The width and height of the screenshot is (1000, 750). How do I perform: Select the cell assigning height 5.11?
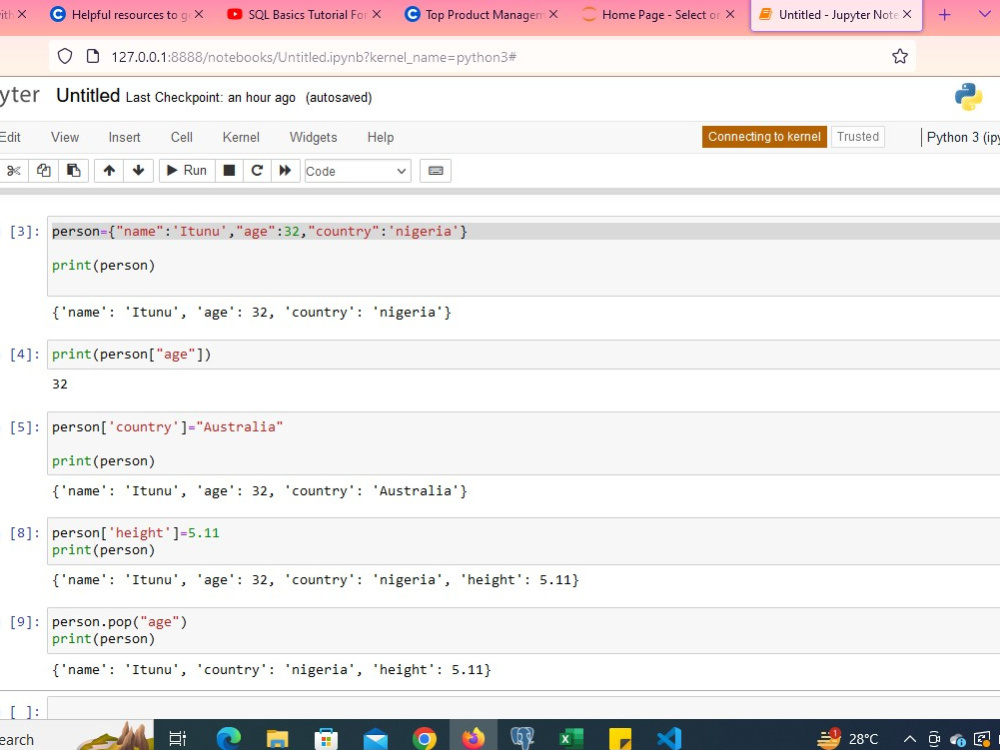[523, 541]
